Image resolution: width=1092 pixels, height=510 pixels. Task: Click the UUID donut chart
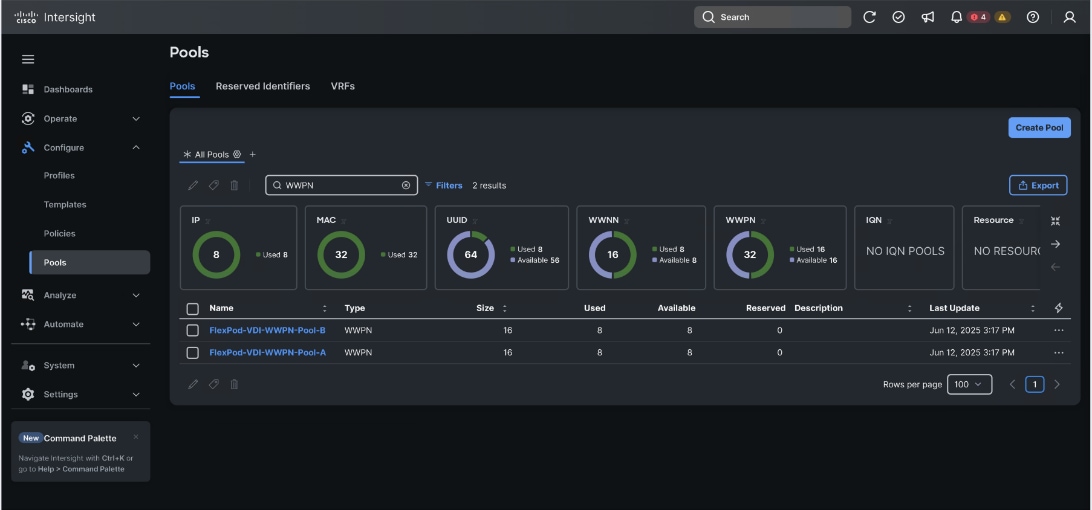[471, 254]
